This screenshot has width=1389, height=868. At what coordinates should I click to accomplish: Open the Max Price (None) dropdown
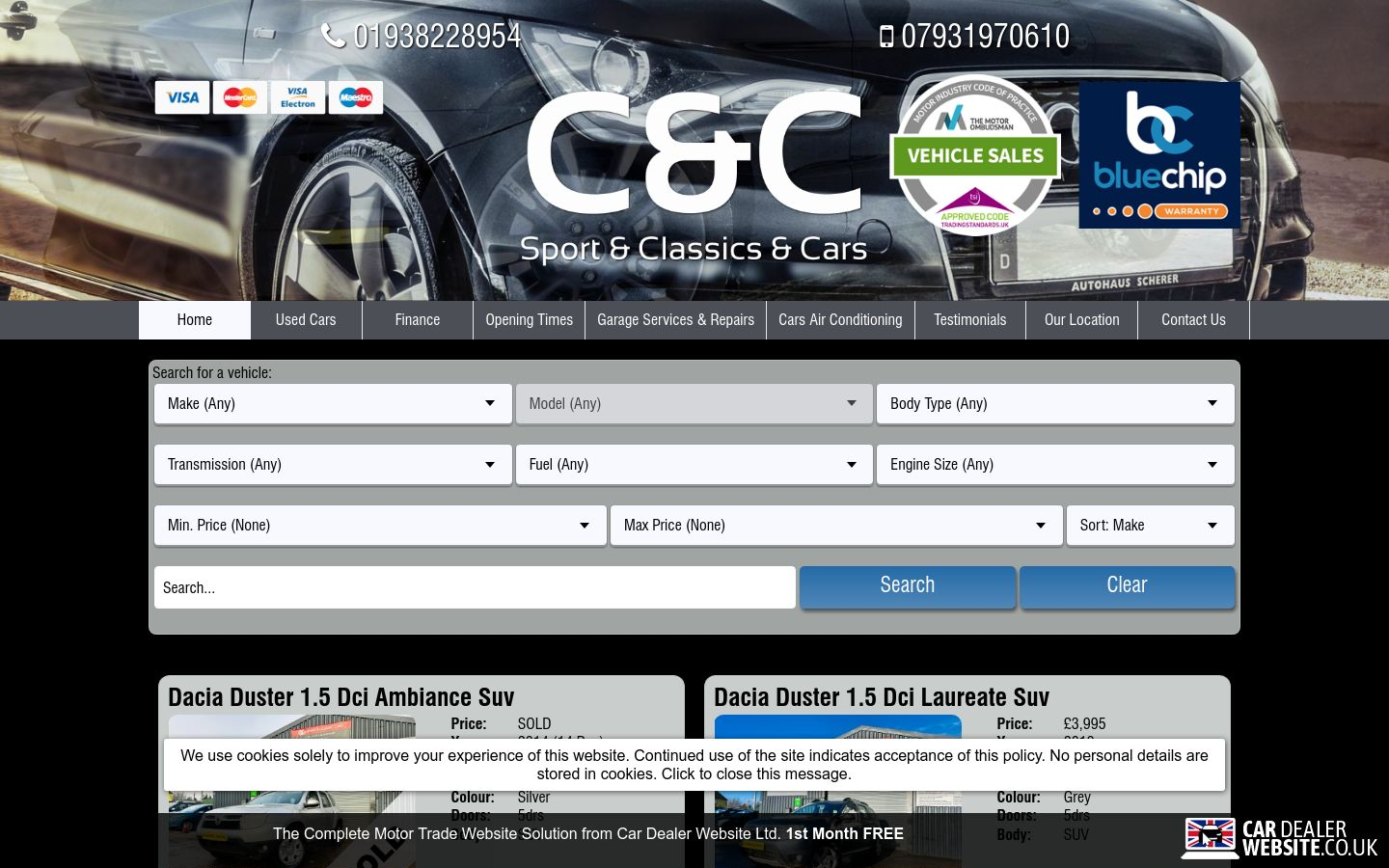point(836,526)
